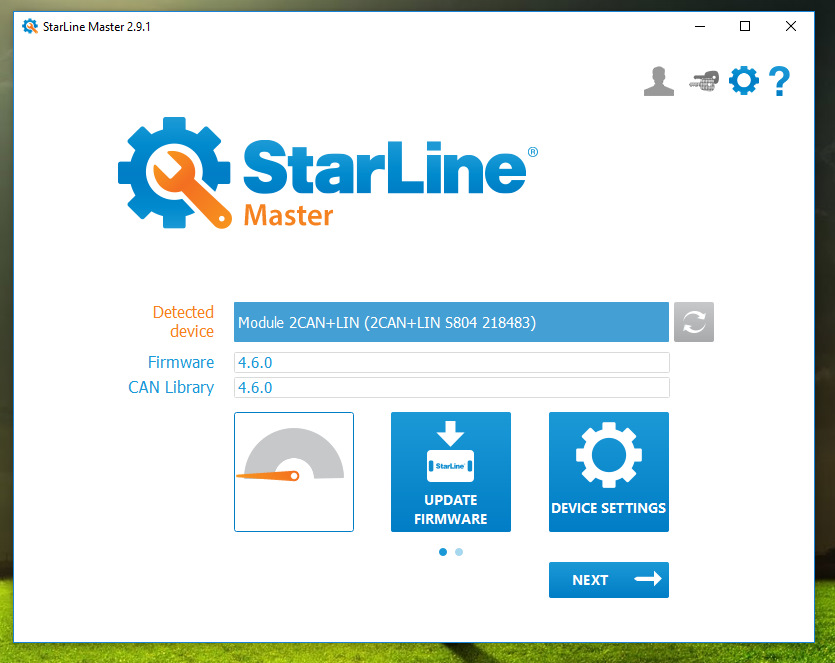Open the user account profile icon
835x663 pixels.
(659, 81)
